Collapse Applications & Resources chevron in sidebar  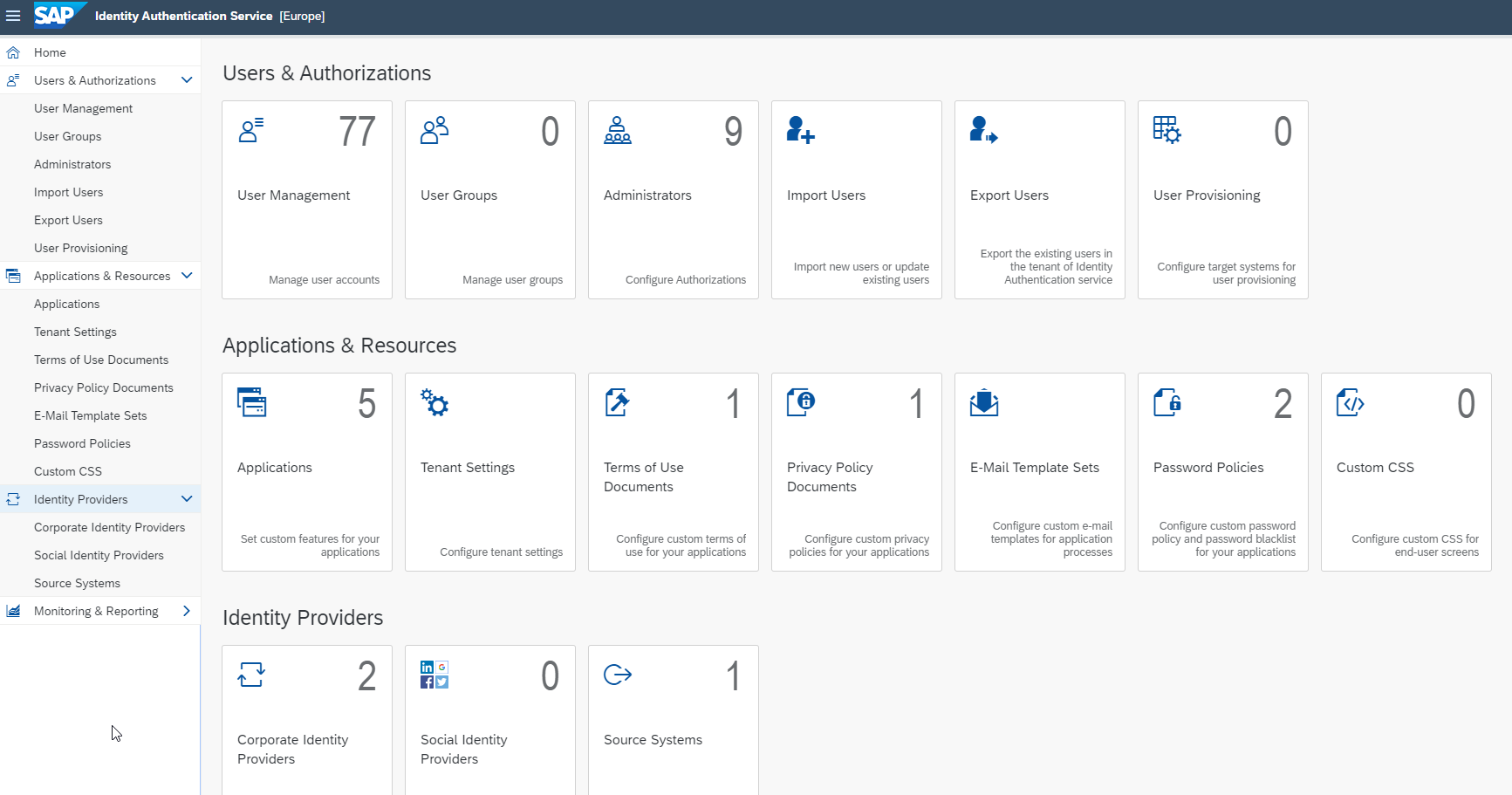click(x=186, y=276)
